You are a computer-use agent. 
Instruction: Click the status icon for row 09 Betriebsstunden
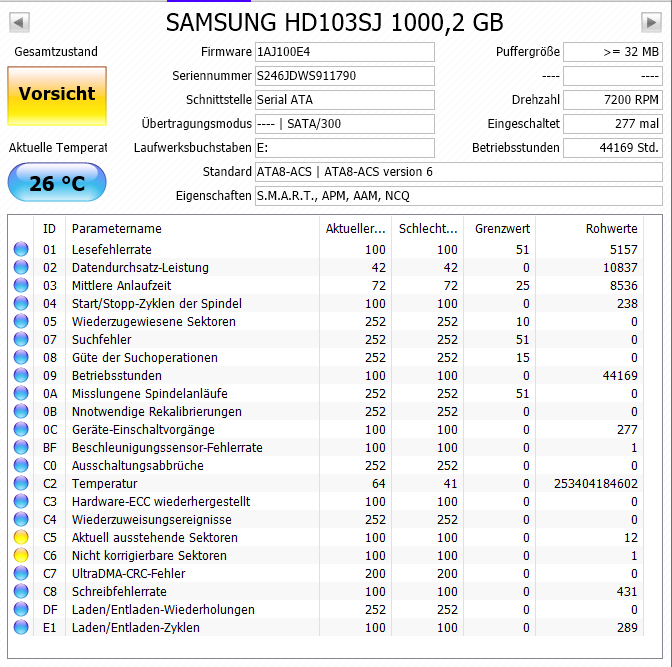21,375
